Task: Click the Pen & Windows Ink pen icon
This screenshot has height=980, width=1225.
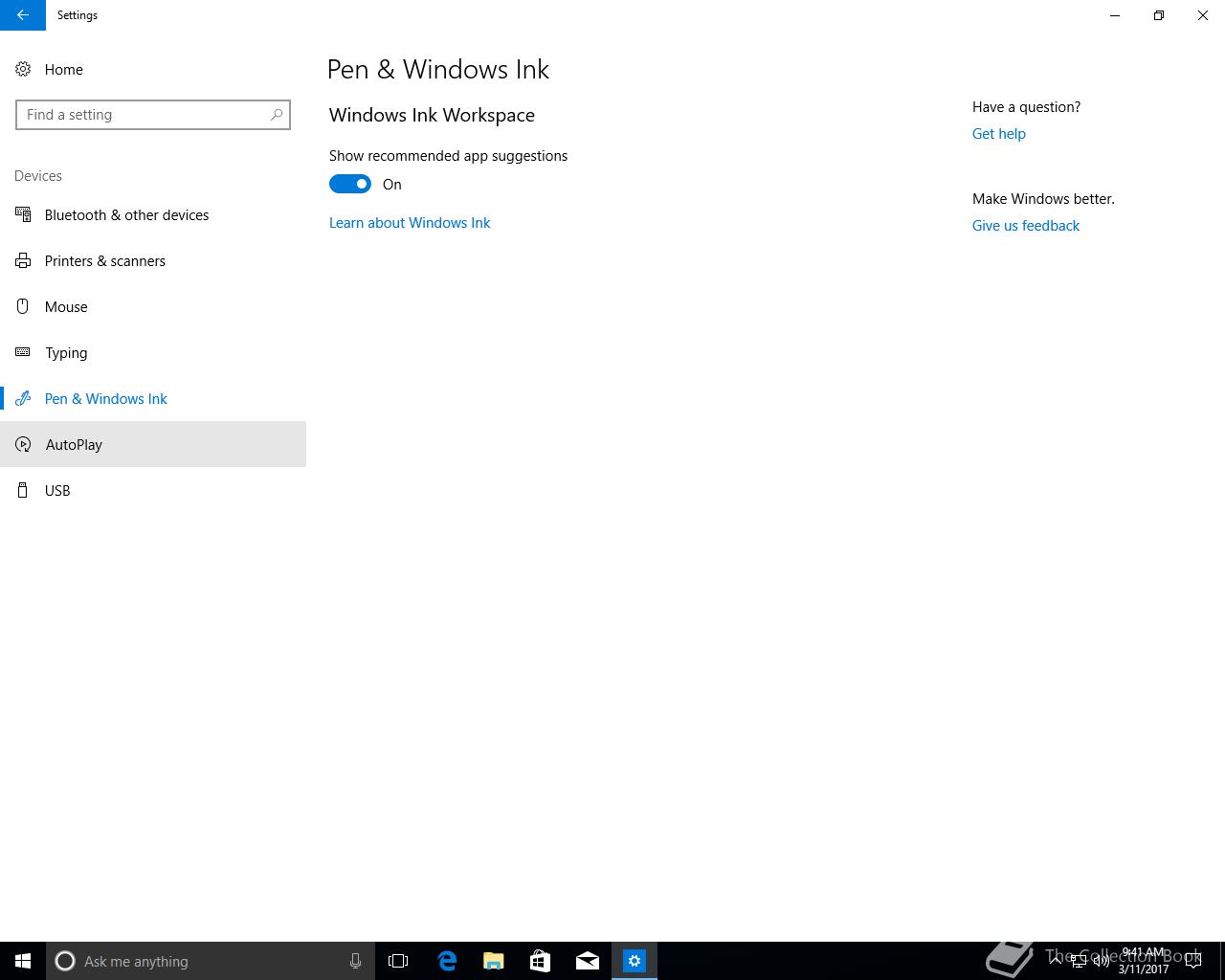Action: (x=23, y=398)
